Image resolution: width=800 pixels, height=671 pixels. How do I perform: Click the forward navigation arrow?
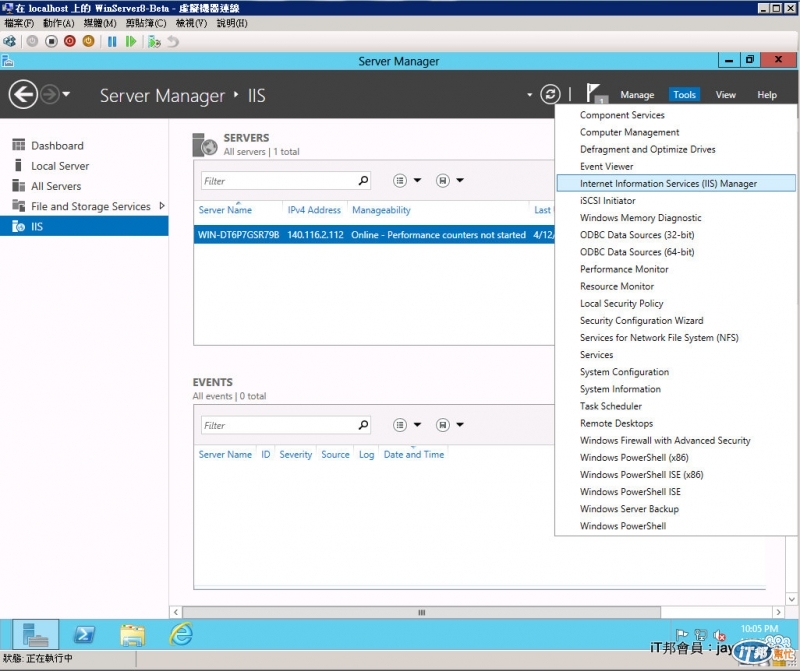click(49, 94)
